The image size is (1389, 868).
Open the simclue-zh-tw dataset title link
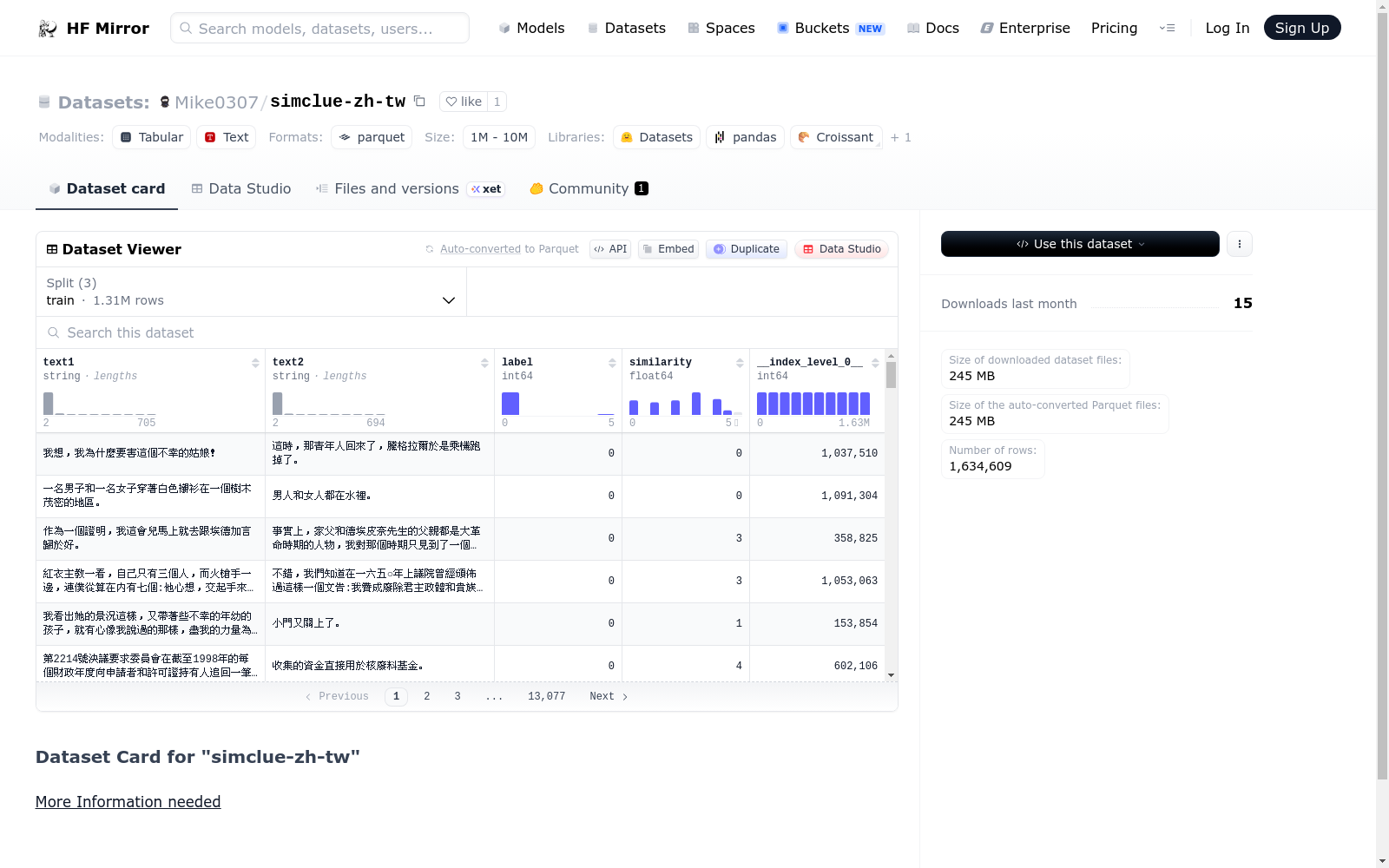(x=338, y=102)
